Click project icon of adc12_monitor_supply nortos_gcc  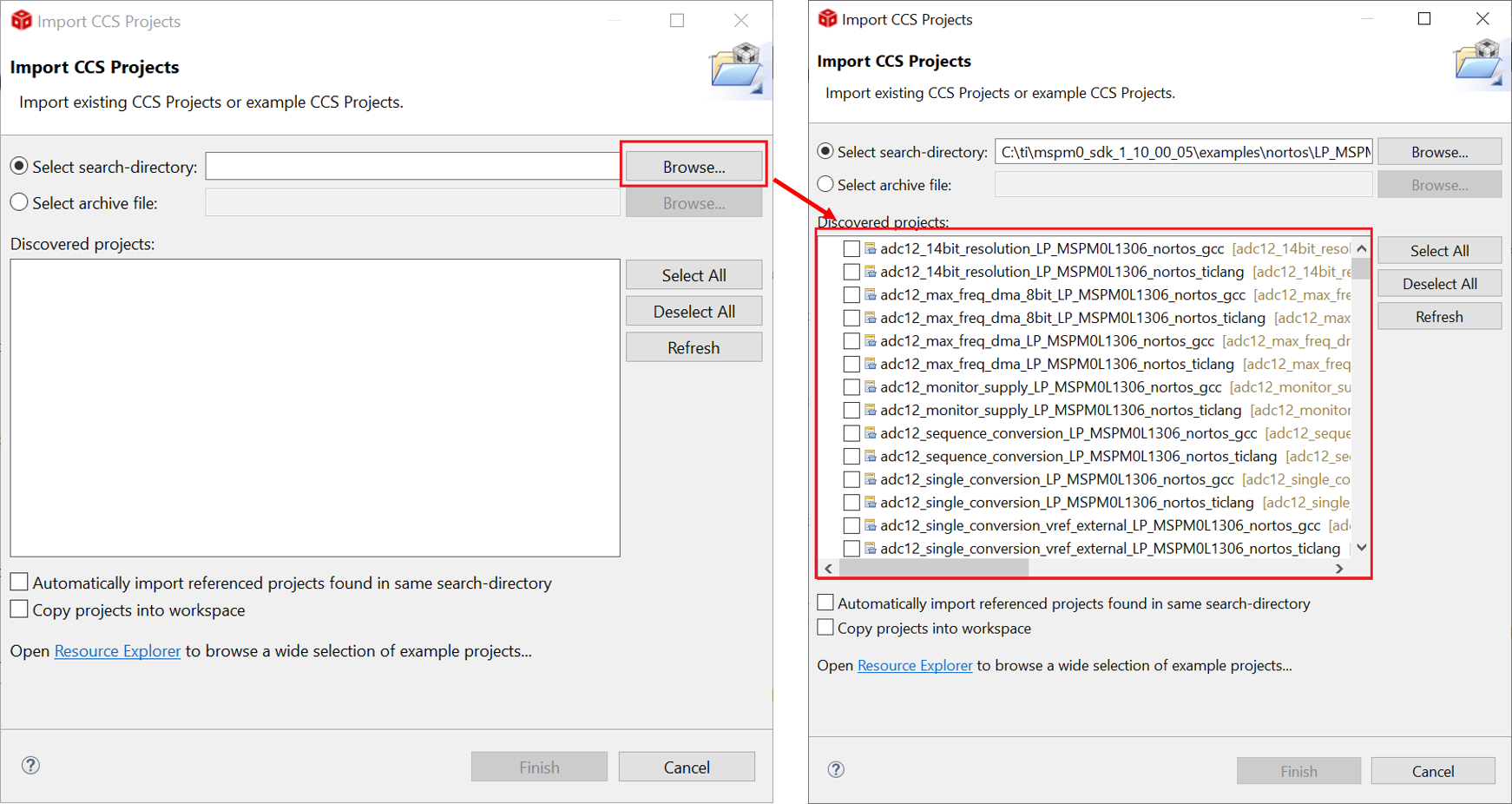click(x=870, y=386)
